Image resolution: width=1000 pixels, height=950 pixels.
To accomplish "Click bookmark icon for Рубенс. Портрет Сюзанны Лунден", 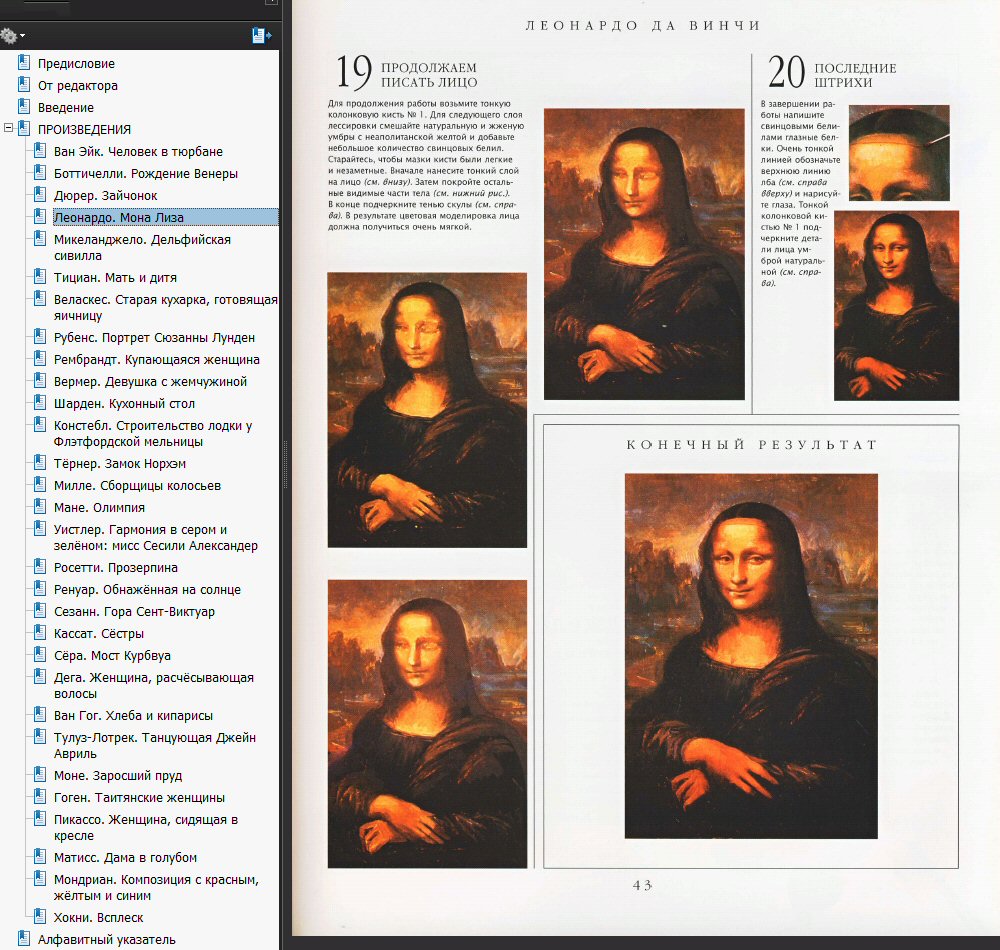I will click(40, 337).
